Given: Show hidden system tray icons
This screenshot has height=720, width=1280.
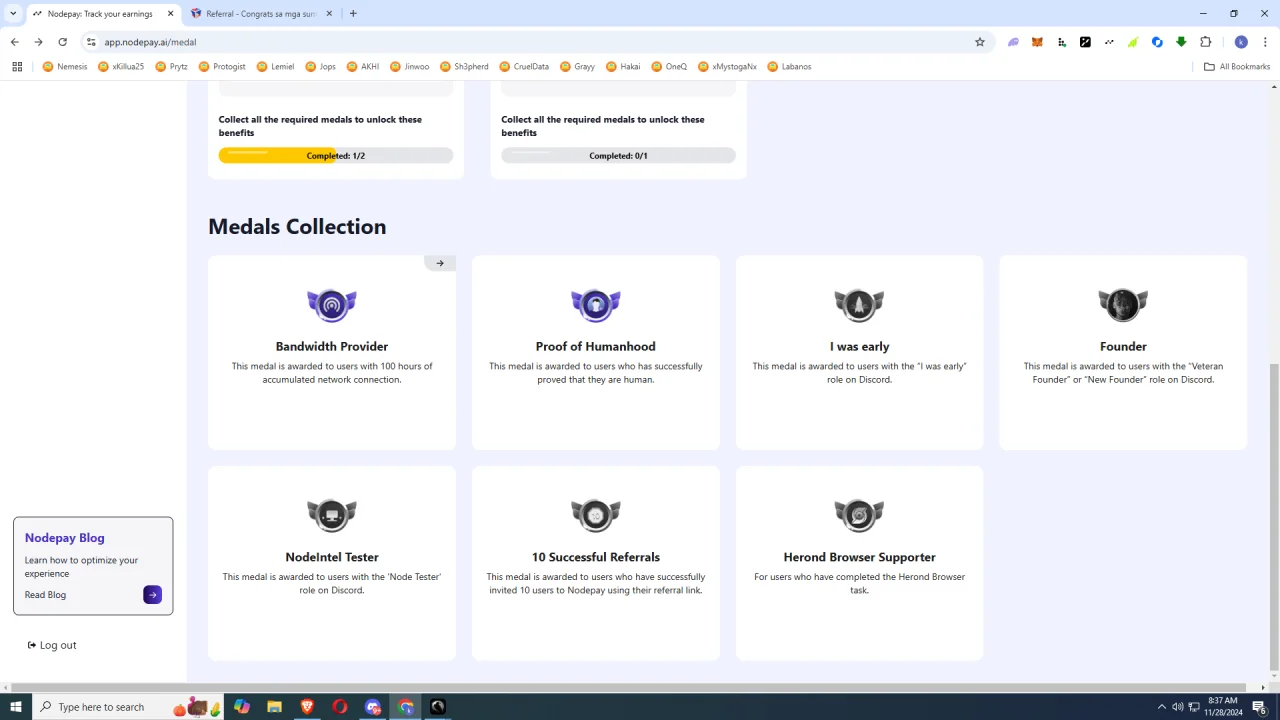Looking at the screenshot, I should 1161,707.
